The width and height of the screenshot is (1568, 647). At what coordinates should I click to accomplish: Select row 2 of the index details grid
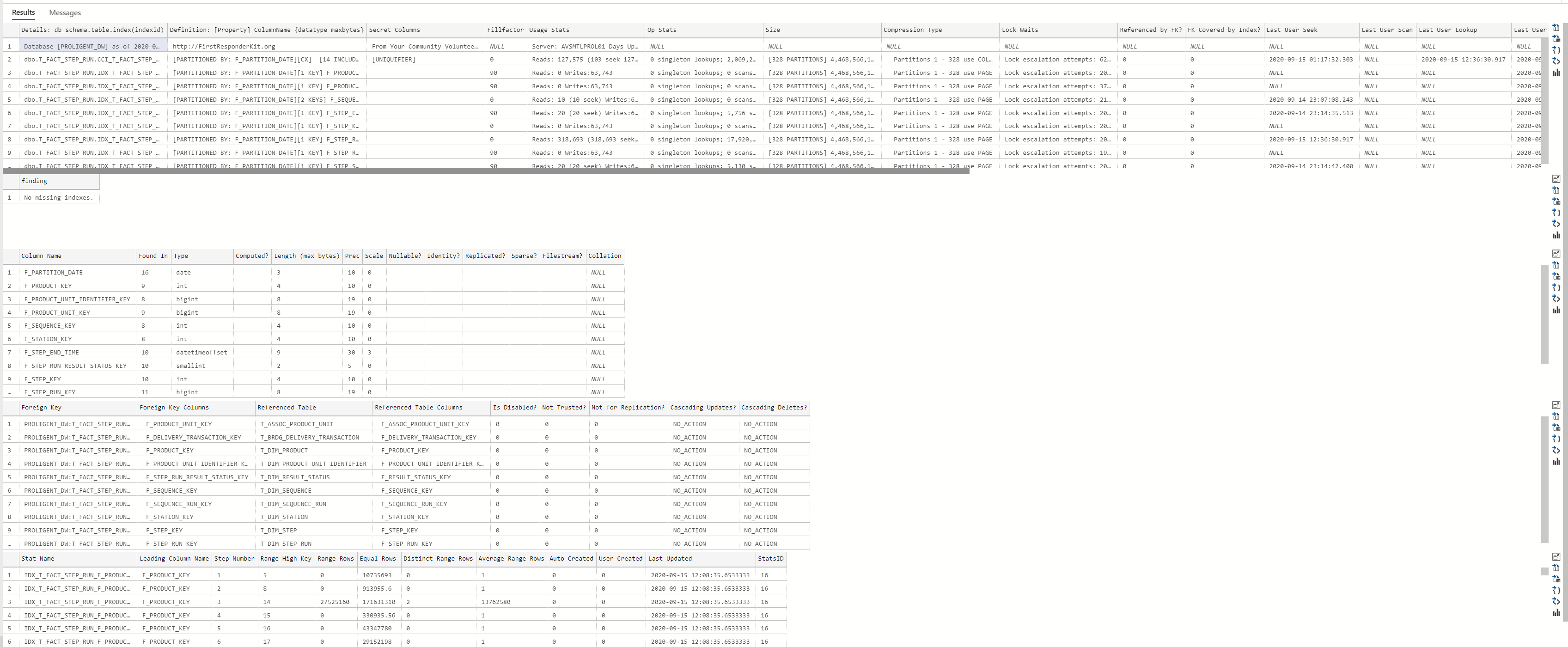[x=92, y=59]
